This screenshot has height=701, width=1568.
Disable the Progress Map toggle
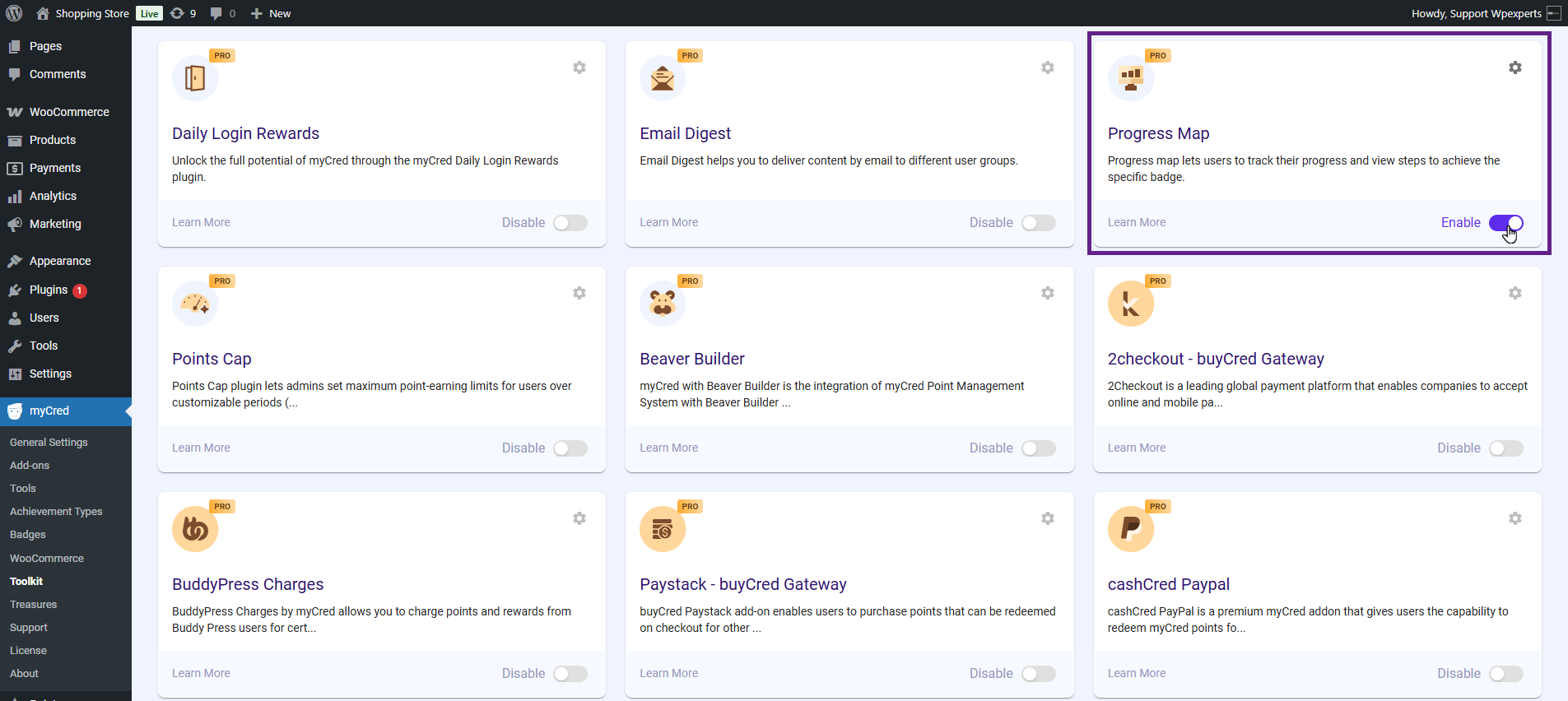click(x=1505, y=223)
